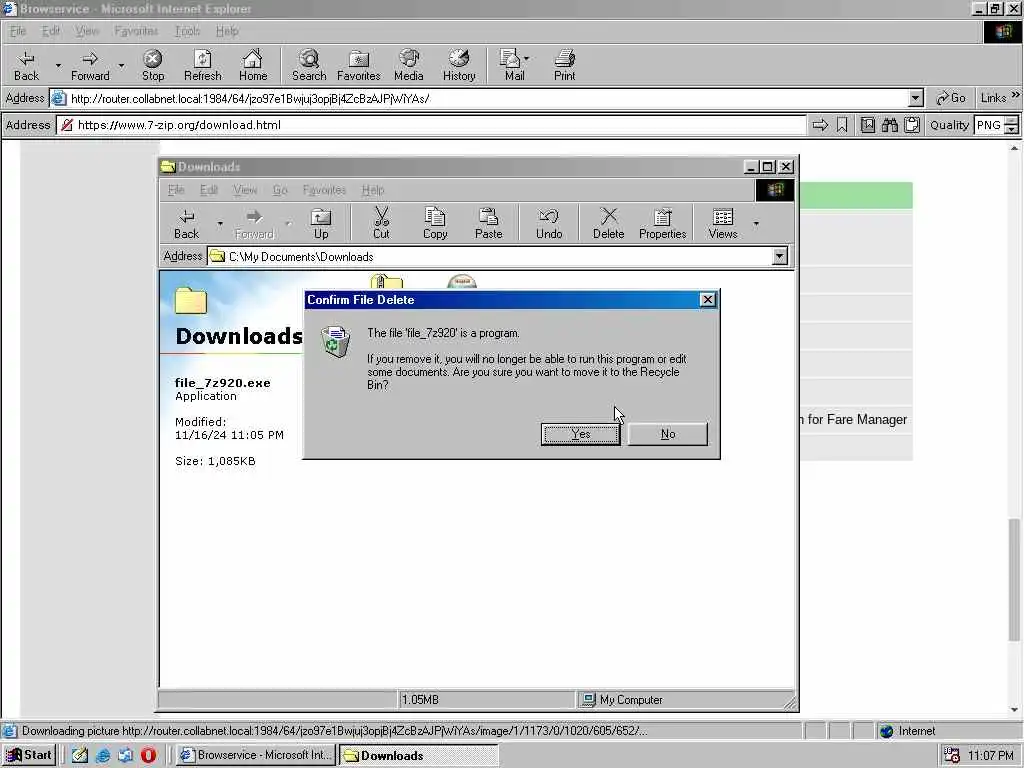Click the Stop icon in Internet Explorer
Screen dimensions: 1024x768
(153, 65)
